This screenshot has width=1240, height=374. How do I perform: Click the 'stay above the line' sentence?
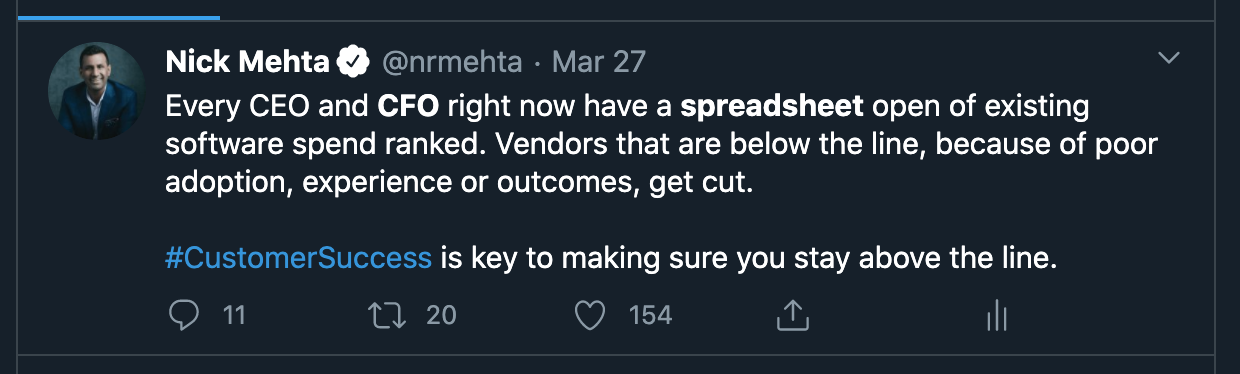click(x=613, y=257)
